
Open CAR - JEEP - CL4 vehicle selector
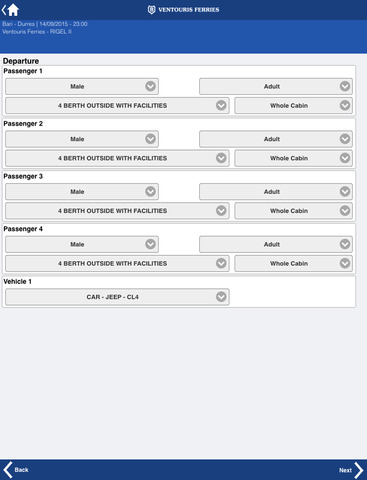[x=117, y=297]
